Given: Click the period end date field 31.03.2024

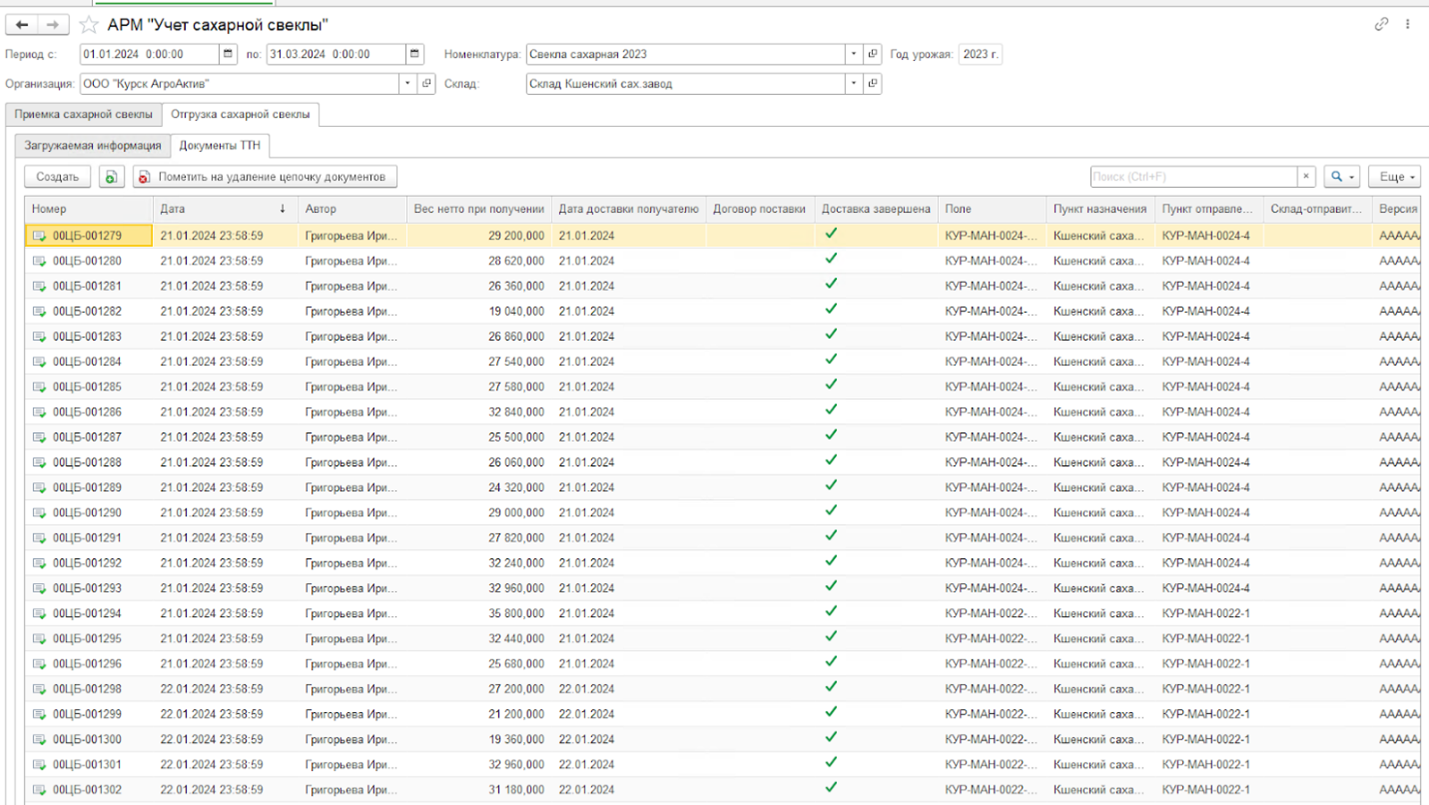Looking at the screenshot, I should pos(337,54).
